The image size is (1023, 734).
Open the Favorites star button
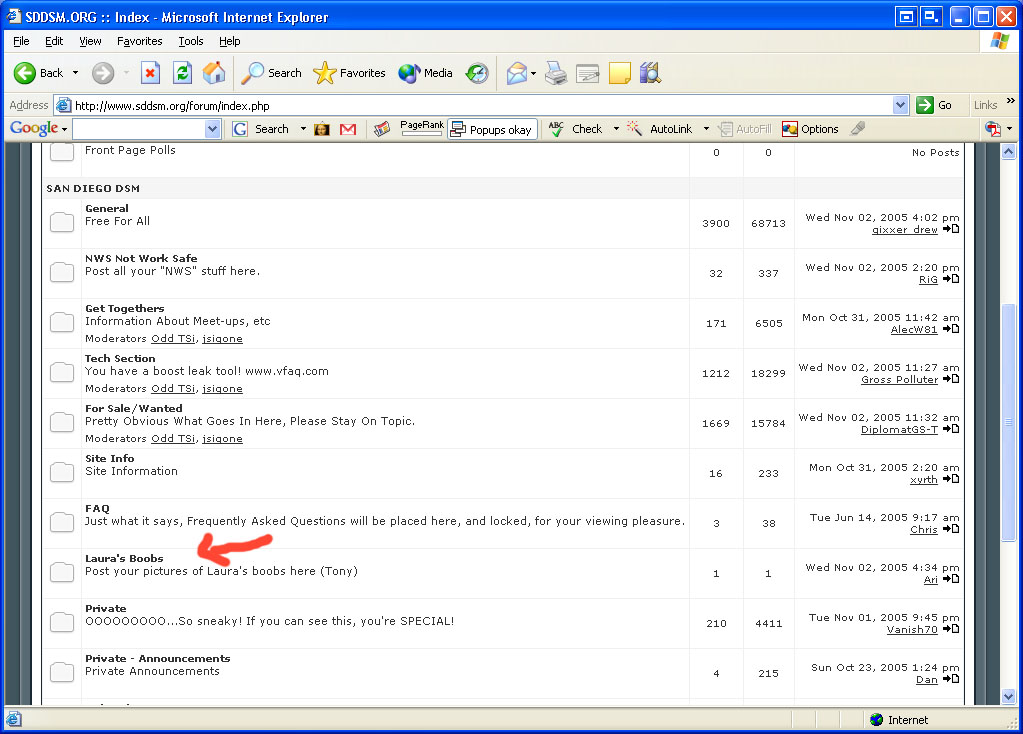click(349, 73)
